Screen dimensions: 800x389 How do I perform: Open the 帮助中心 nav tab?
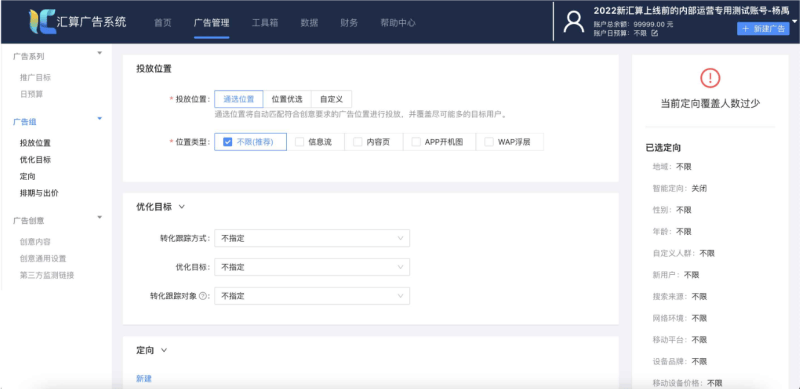(397, 22)
